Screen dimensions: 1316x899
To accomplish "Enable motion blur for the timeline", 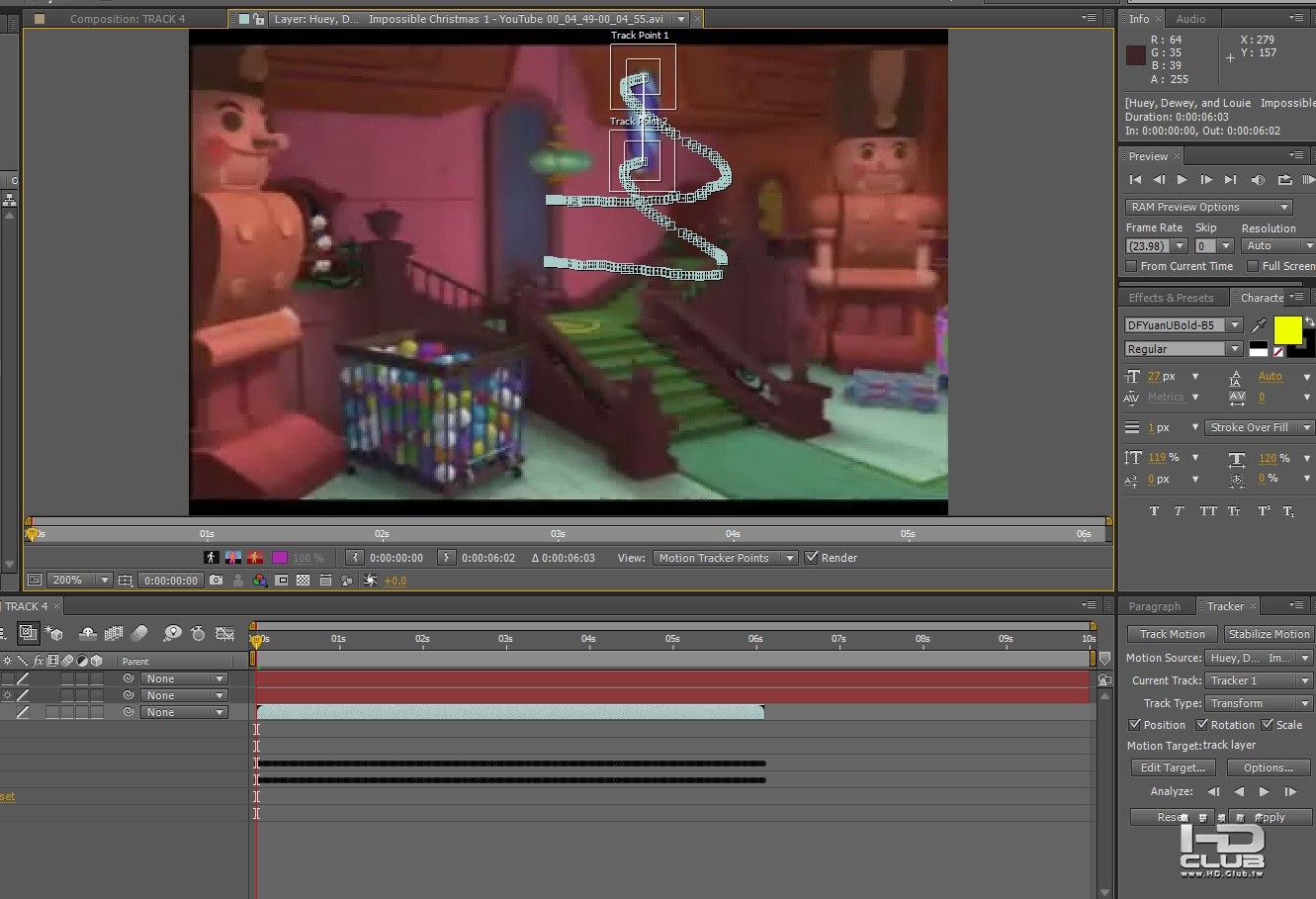I will (139, 634).
